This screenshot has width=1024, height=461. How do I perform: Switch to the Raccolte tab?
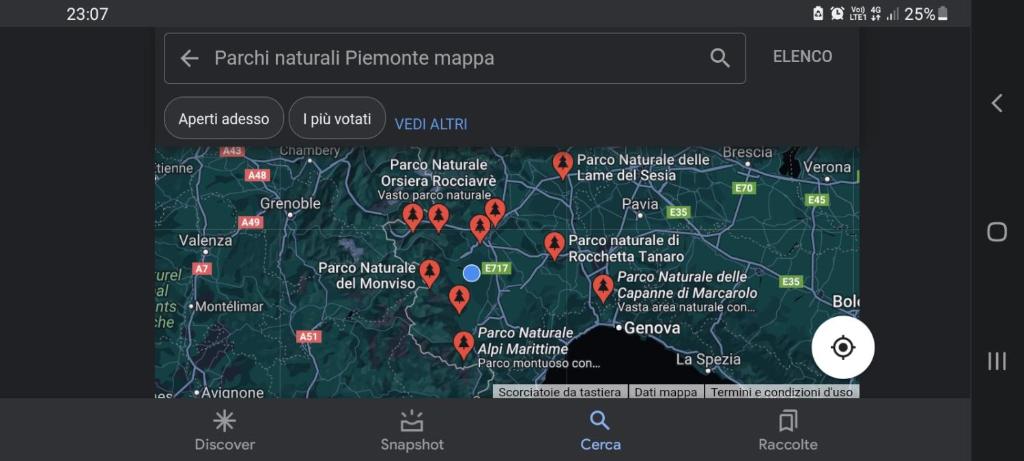[x=788, y=430]
